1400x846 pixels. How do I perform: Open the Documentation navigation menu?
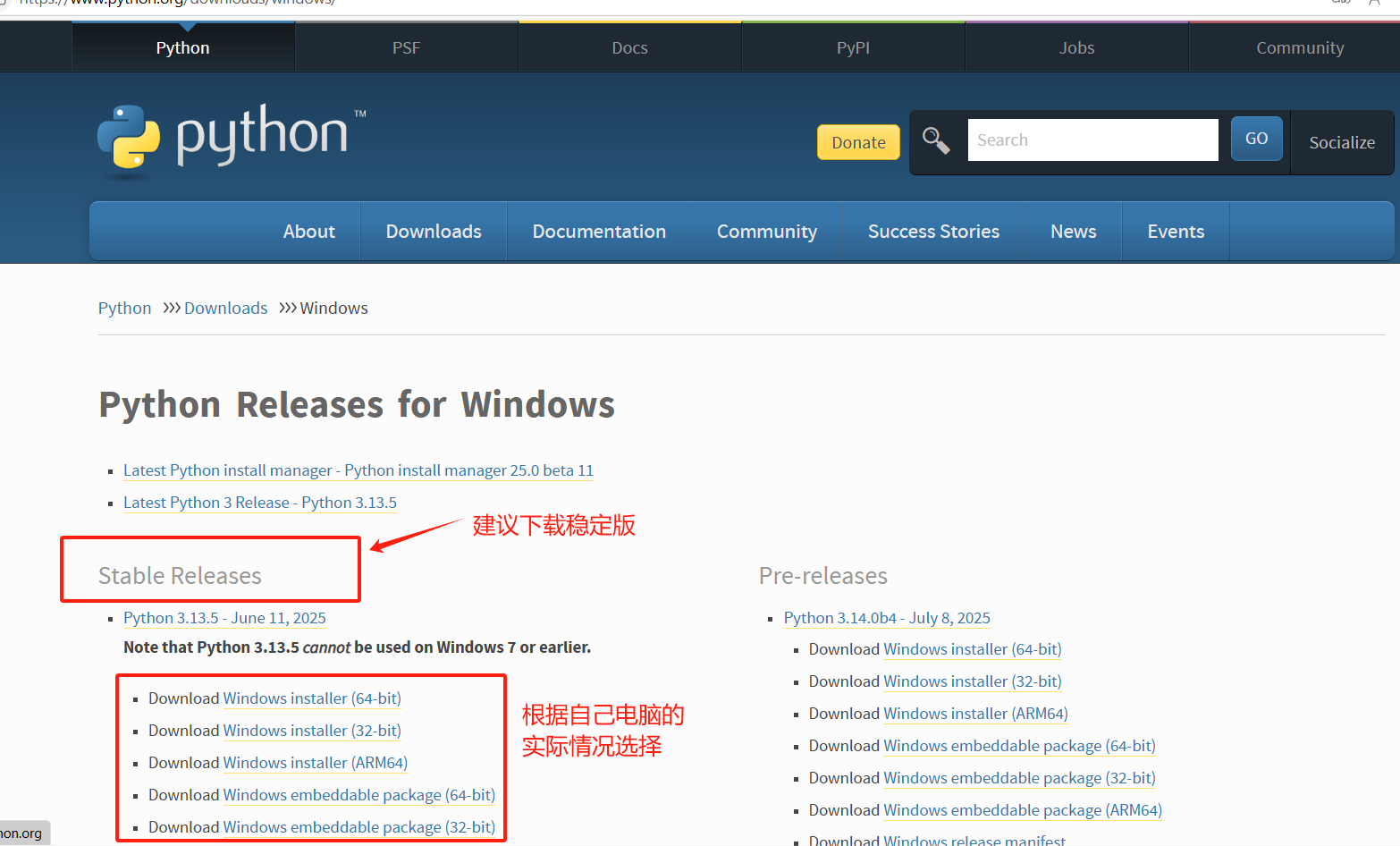(x=599, y=231)
